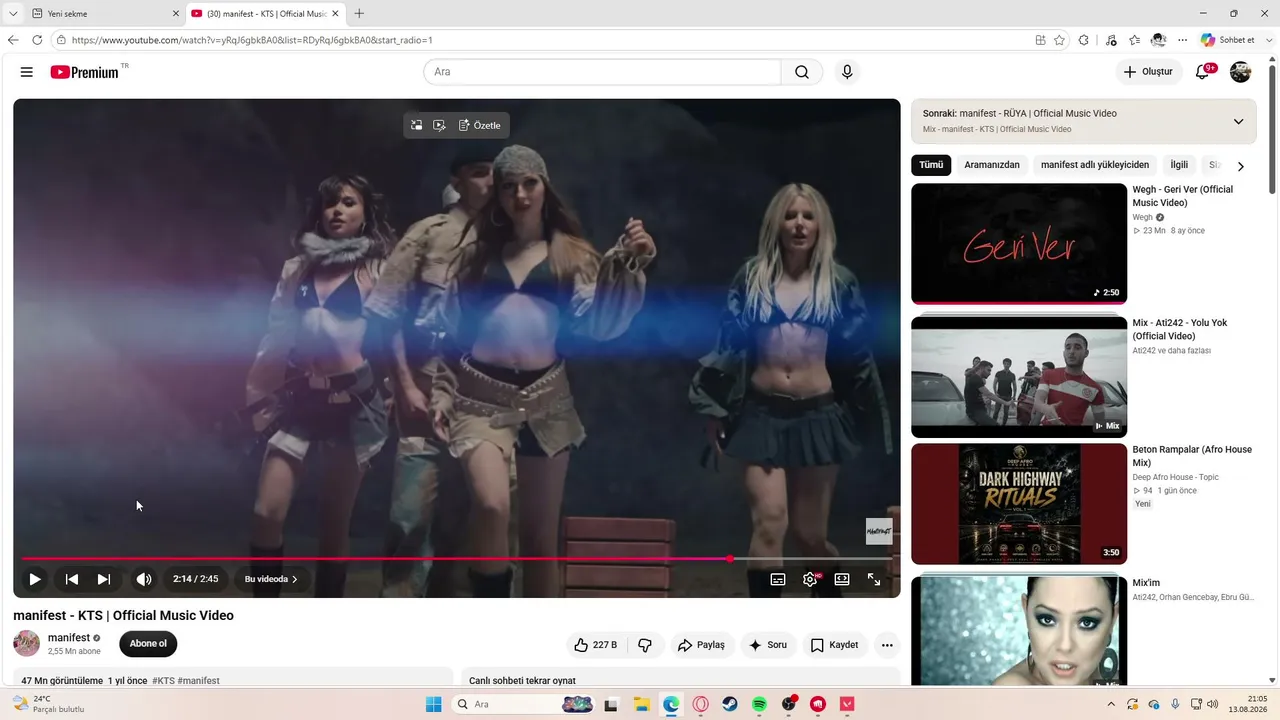The image size is (1280, 720).
Task: Open Spotify from the taskbar
Action: pyautogui.click(x=759, y=704)
